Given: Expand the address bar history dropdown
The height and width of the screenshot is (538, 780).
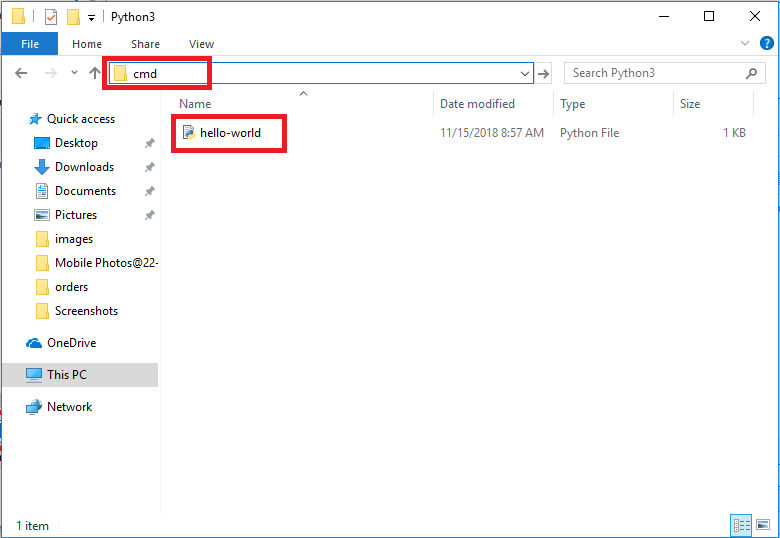Looking at the screenshot, I should [525, 74].
